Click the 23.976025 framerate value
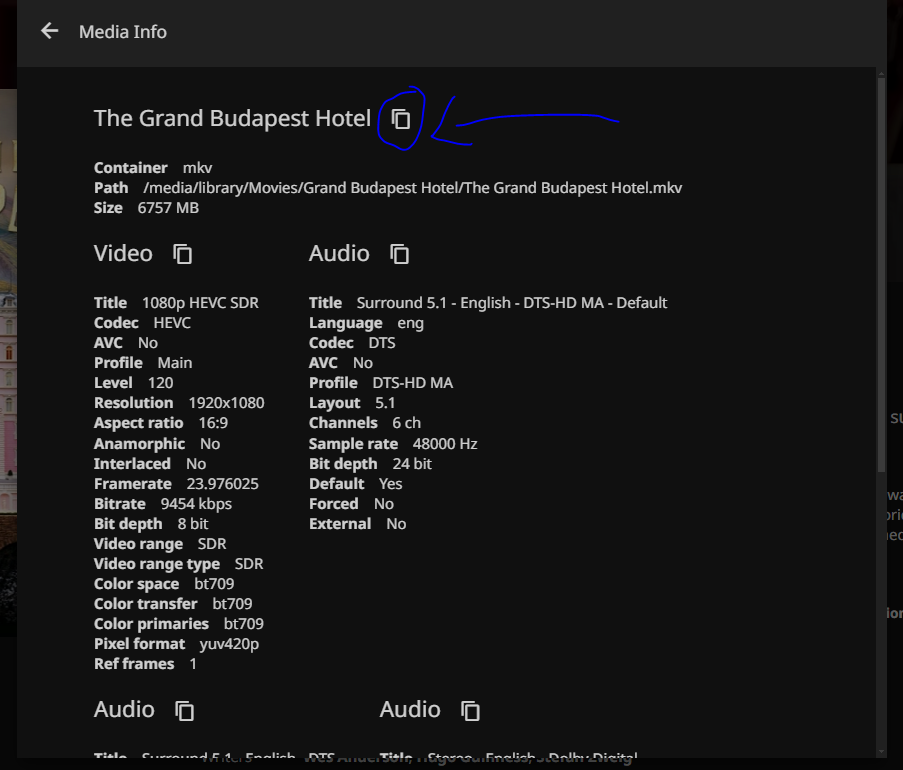The height and width of the screenshot is (770, 903). [x=222, y=484]
